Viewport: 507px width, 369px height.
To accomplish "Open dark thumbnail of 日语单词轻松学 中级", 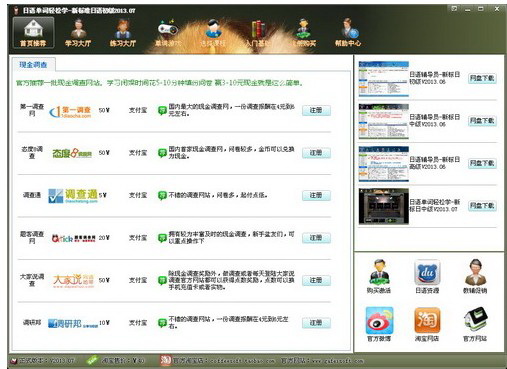I will [384, 206].
